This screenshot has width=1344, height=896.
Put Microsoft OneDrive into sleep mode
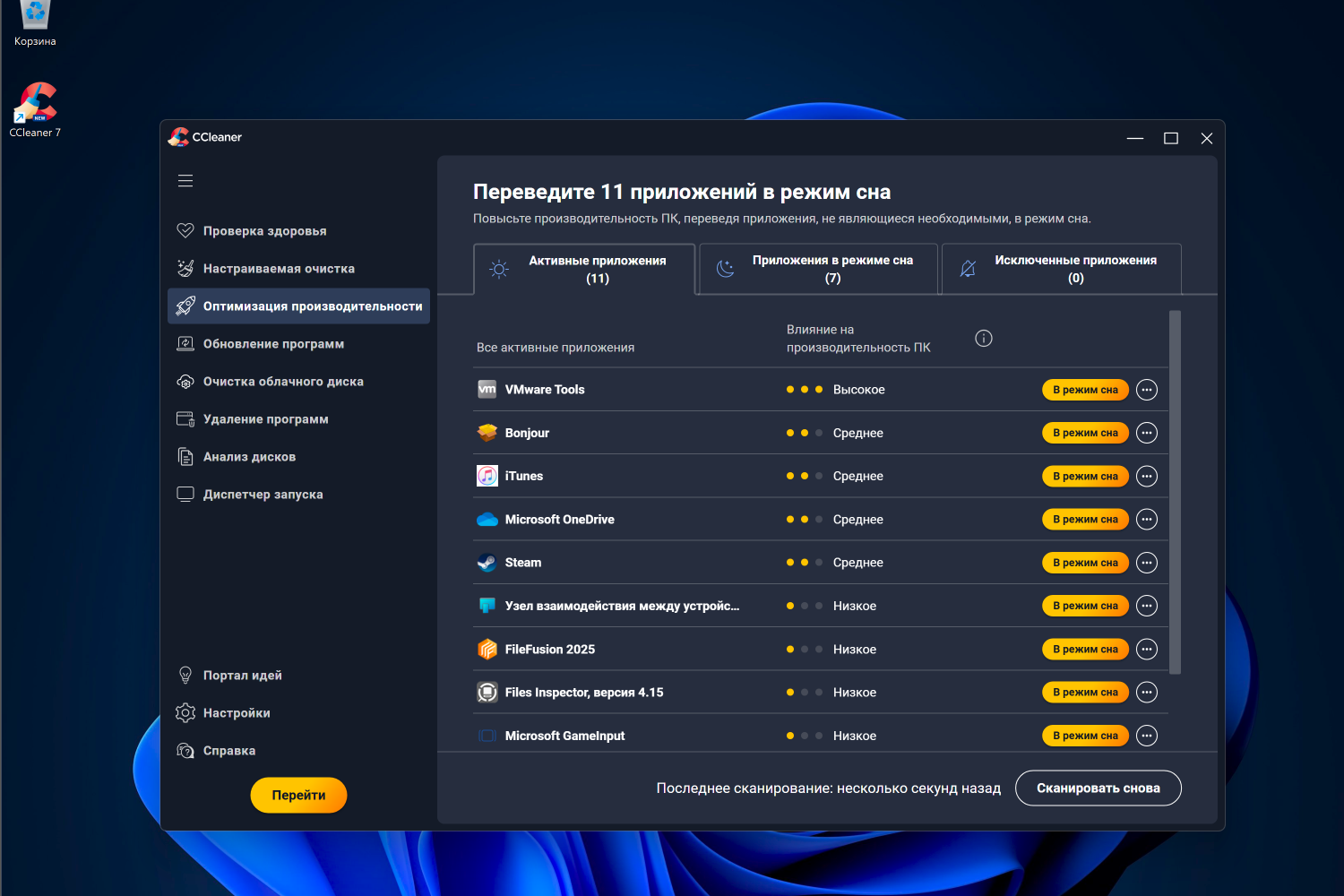point(1085,519)
